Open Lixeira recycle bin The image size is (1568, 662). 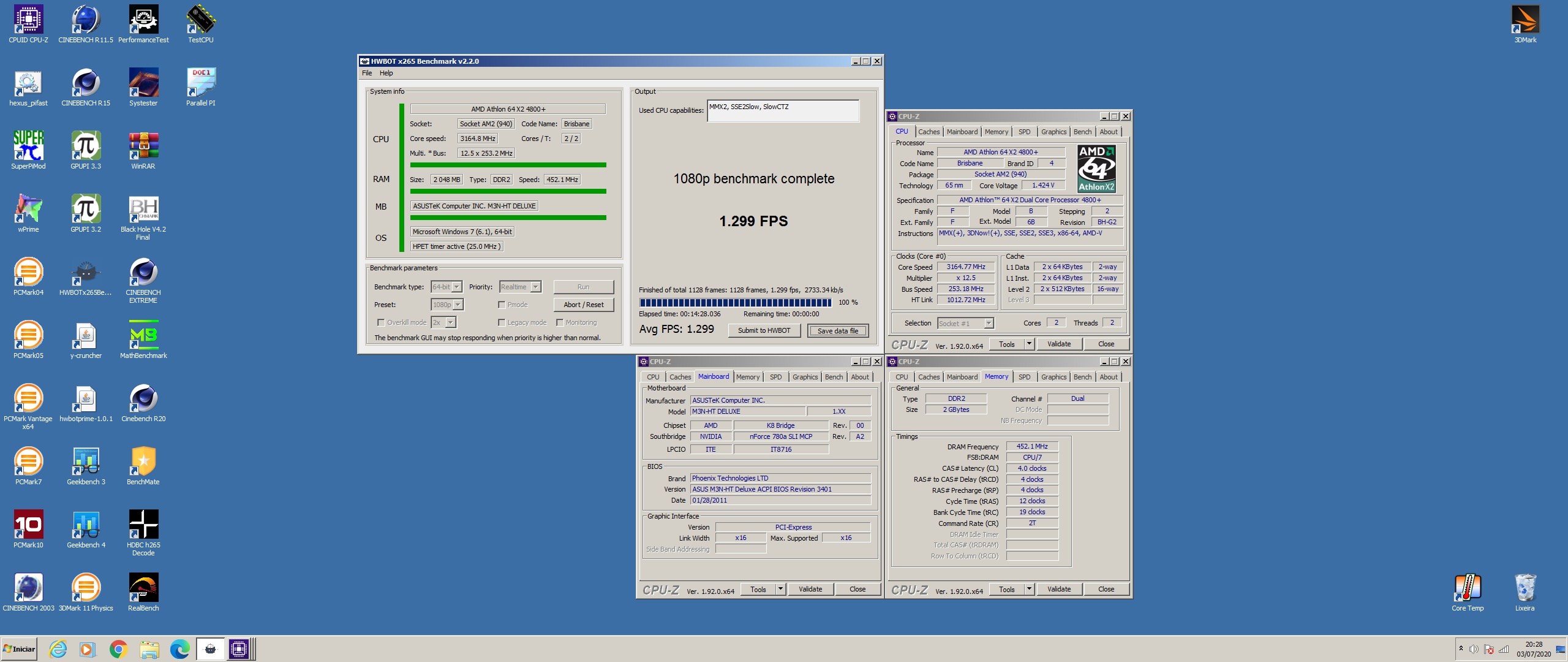tap(1525, 592)
